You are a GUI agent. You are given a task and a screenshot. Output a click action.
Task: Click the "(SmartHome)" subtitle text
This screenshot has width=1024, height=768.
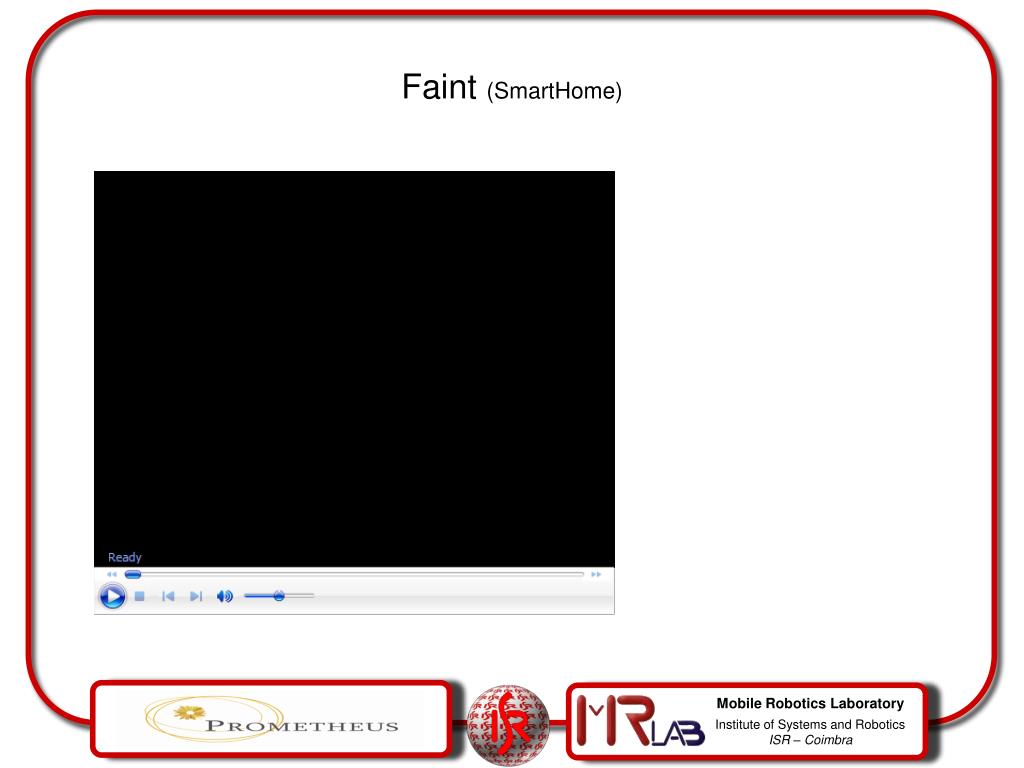(x=554, y=91)
